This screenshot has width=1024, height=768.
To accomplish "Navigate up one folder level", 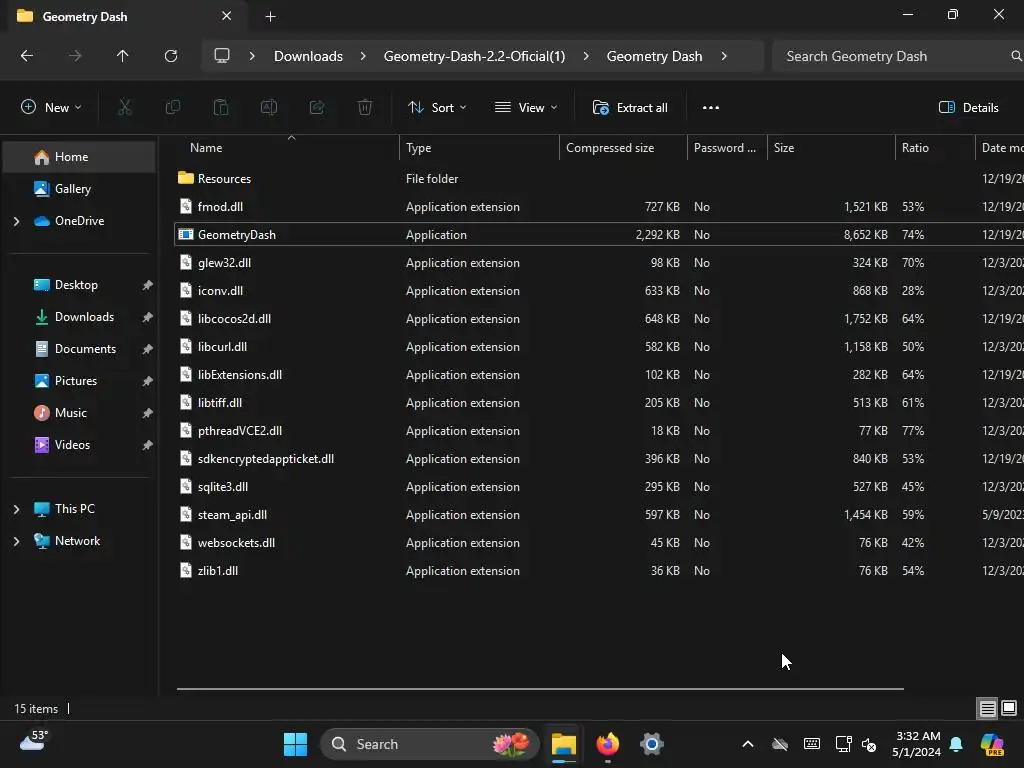I will (122, 56).
